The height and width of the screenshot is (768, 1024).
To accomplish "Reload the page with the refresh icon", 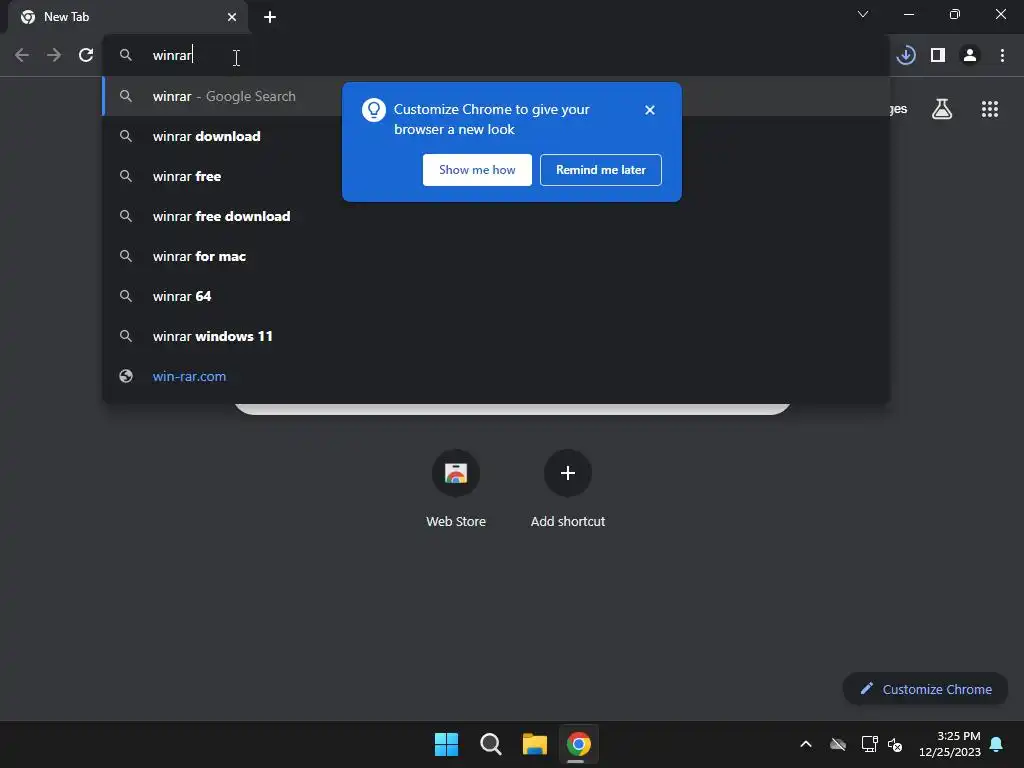I will pyautogui.click(x=86, y=56).
